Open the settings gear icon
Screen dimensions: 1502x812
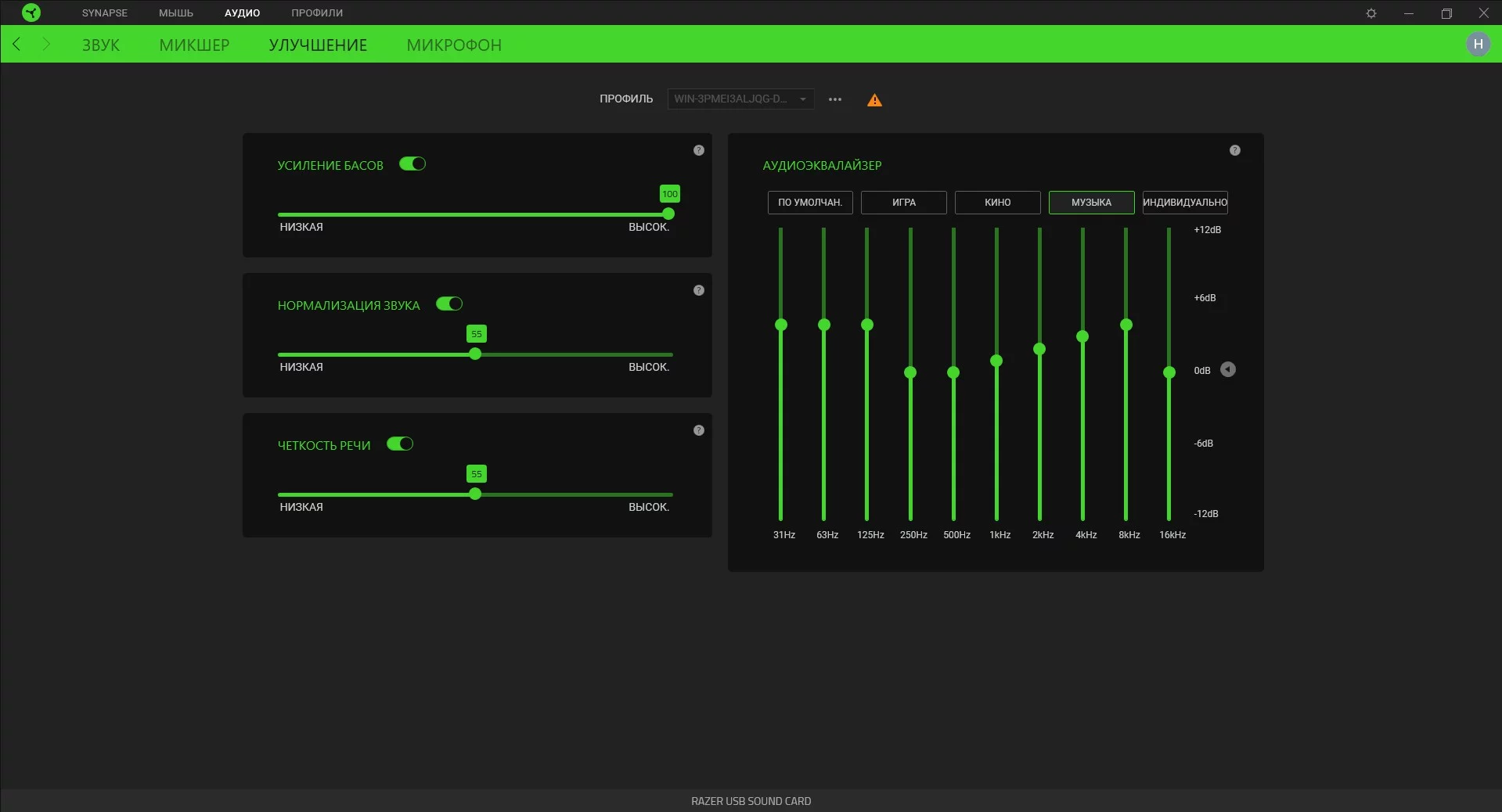point(1371,13)
